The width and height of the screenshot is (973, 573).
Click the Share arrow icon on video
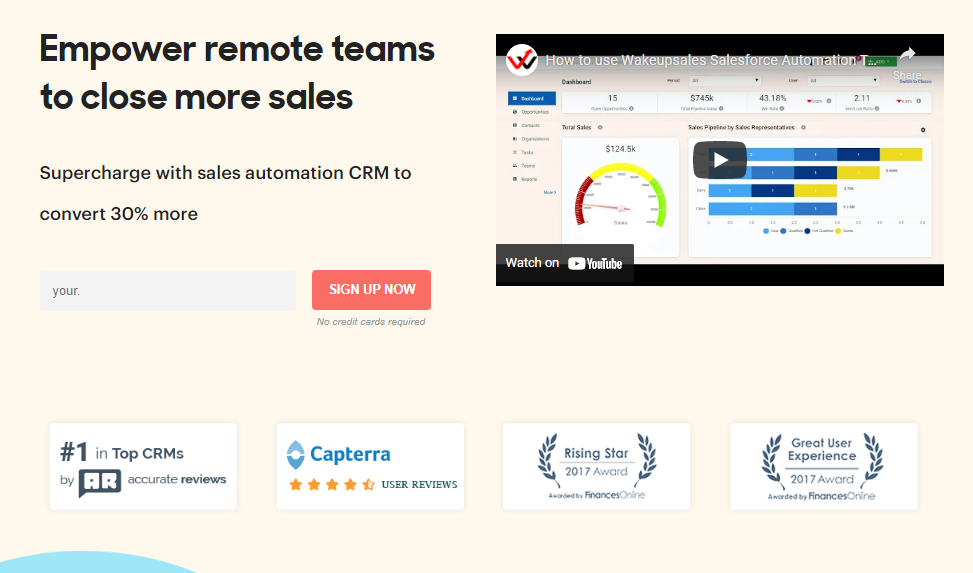907,55
